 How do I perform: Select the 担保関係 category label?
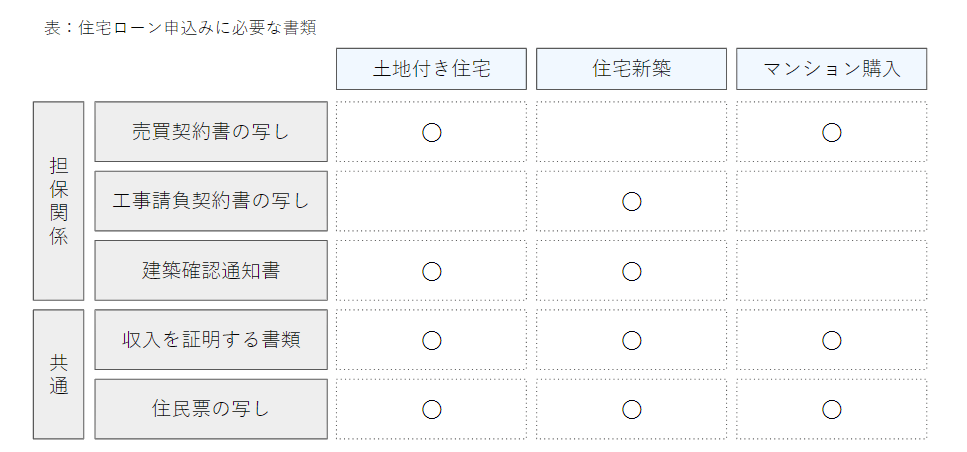(58, 201)
